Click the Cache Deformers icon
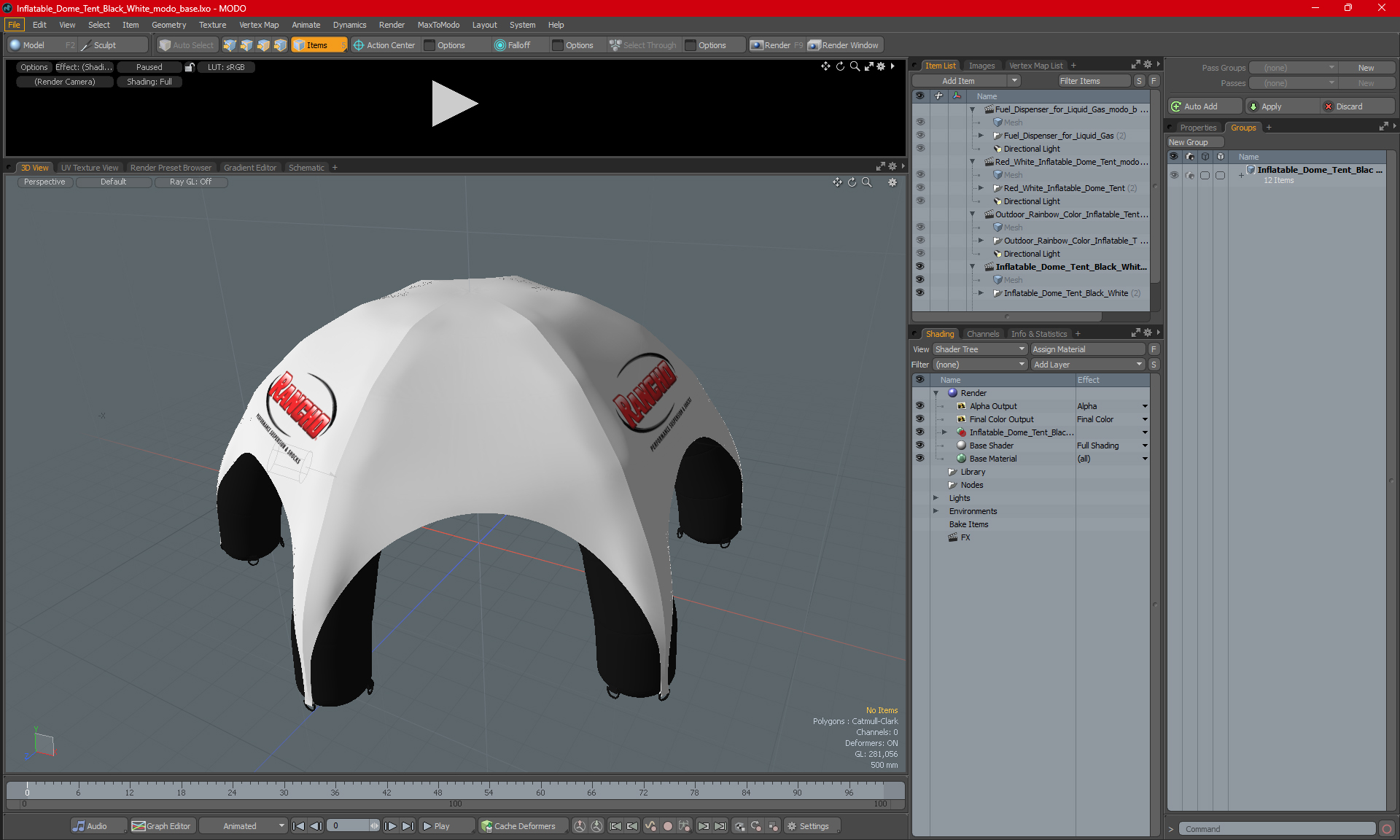 (486, 826)
